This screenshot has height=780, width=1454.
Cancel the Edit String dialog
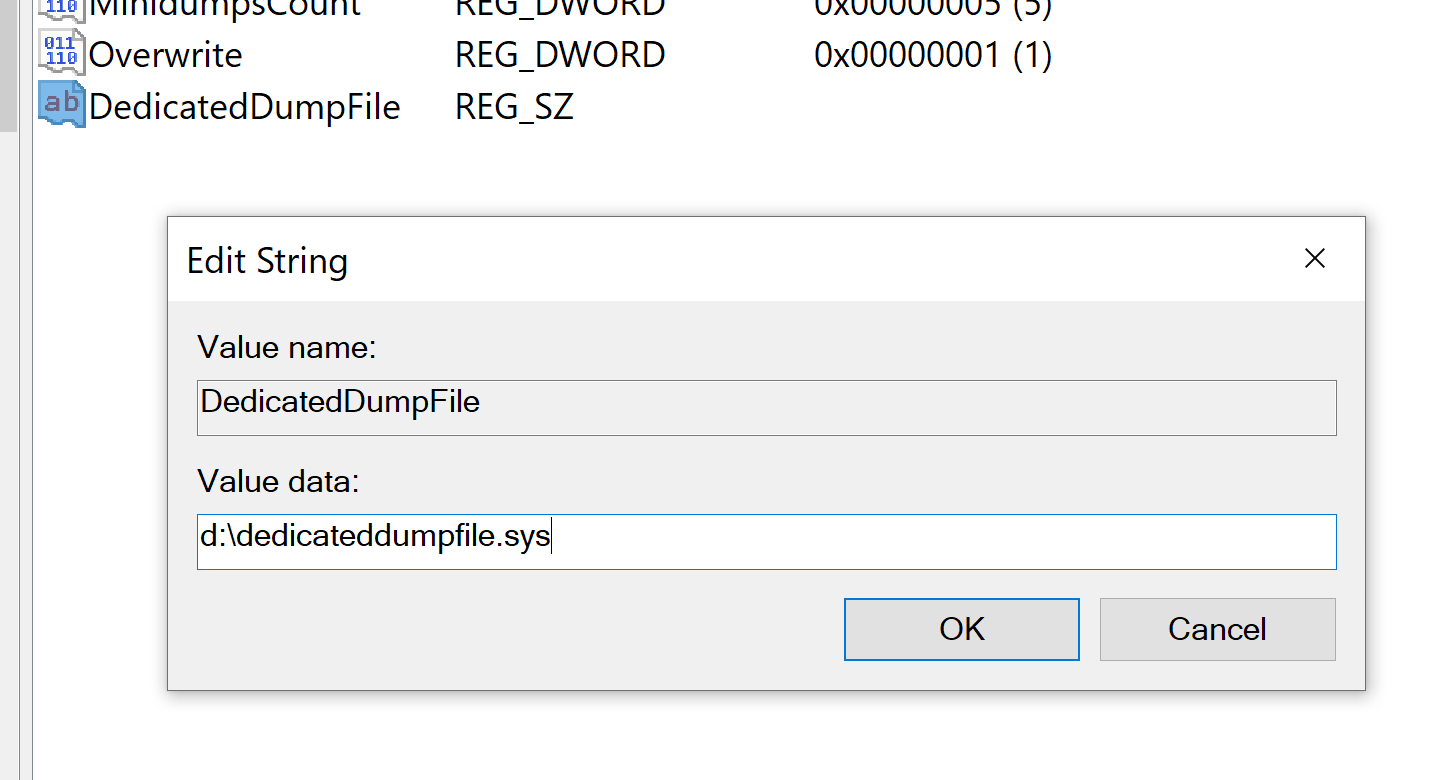click(1217, 629)
